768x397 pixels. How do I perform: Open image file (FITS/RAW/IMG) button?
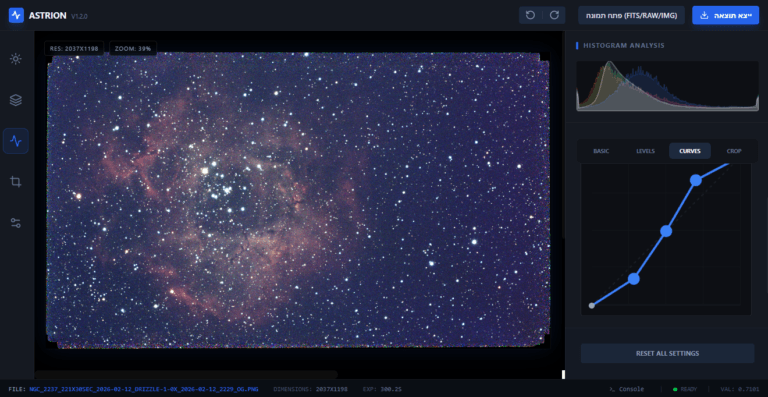631,15
